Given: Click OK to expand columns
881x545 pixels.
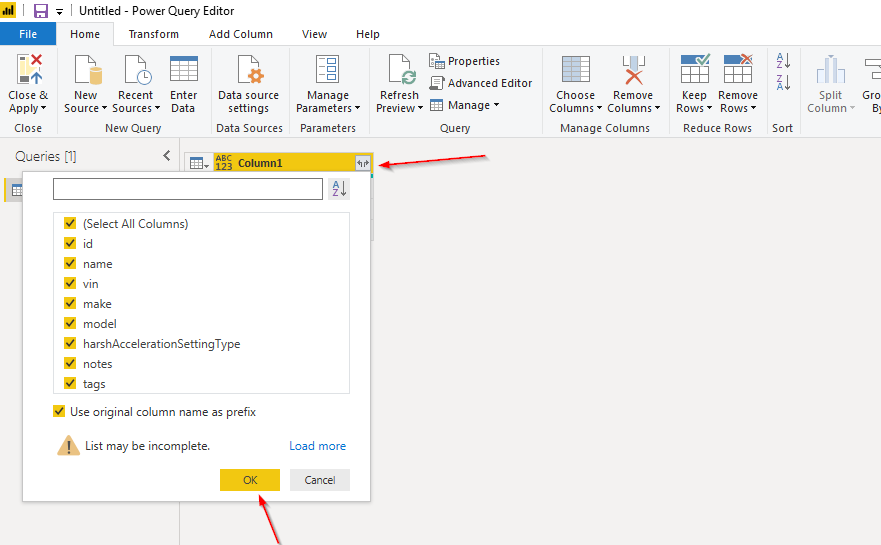Looking at the screenshot, I should pos(250,480).
